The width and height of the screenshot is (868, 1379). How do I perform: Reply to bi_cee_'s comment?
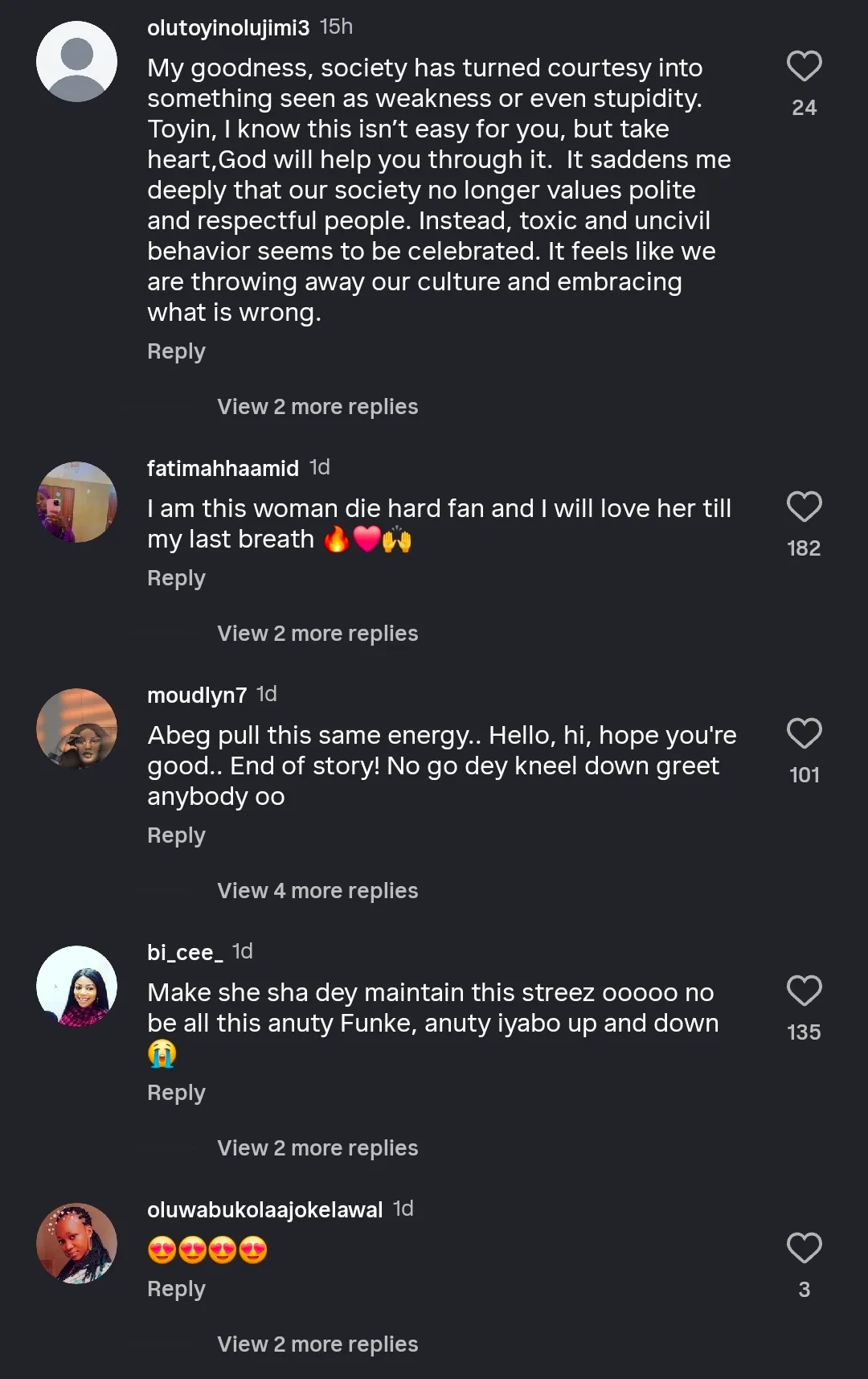coord(176,1093)
